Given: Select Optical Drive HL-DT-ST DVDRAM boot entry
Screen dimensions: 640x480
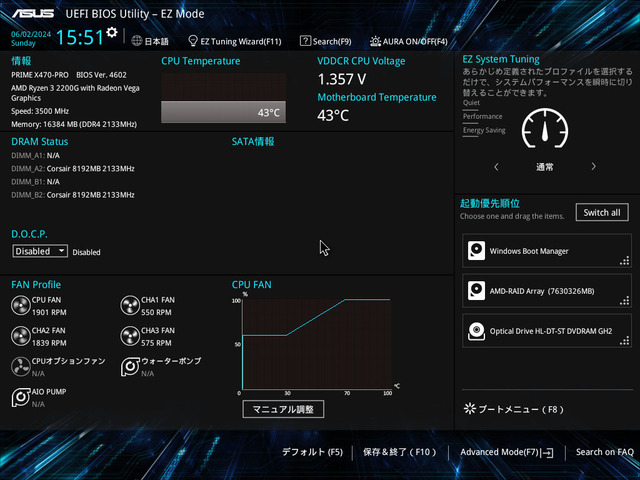Looking at the screenshot, I should [x=547, y=331].
